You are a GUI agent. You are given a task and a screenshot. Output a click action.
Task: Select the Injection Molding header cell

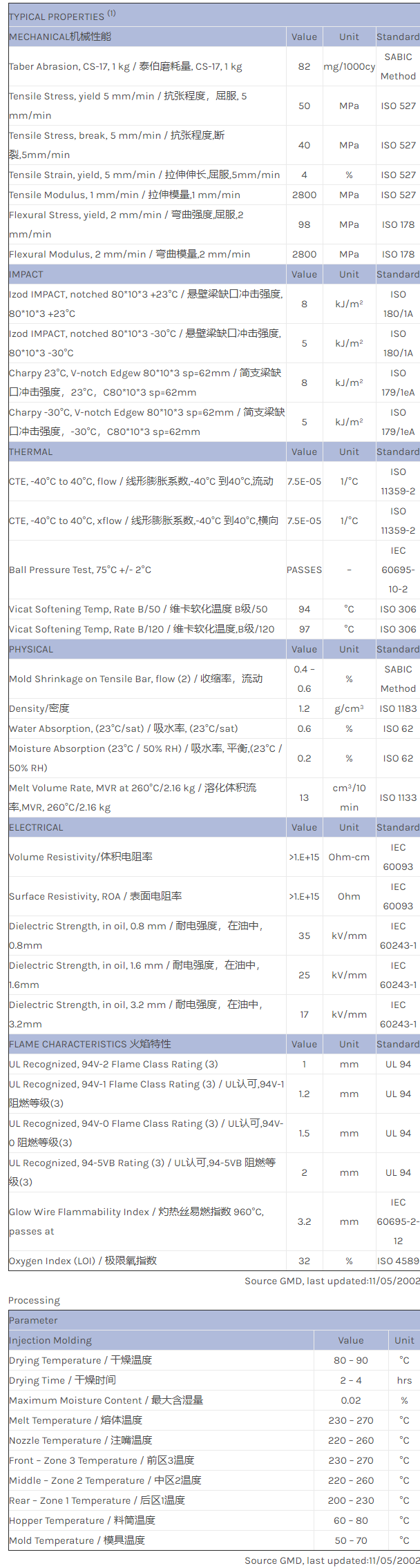click(x=50, y=1340)
